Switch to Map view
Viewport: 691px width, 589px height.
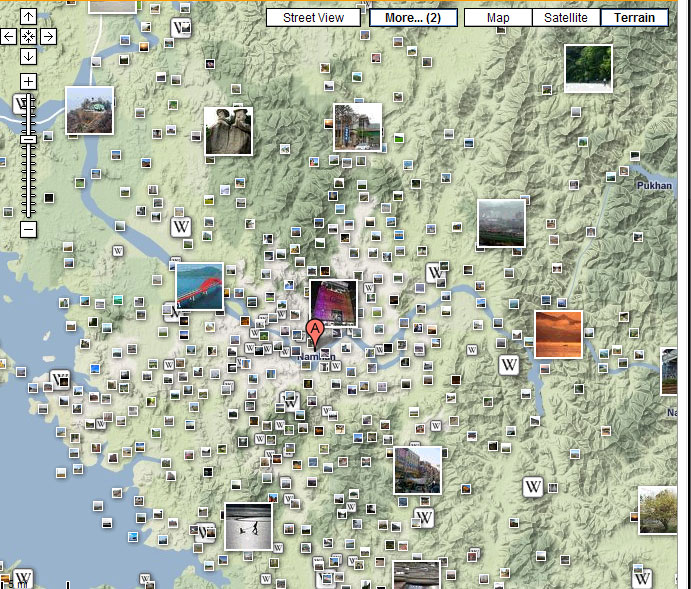click(x=498, y=18)
